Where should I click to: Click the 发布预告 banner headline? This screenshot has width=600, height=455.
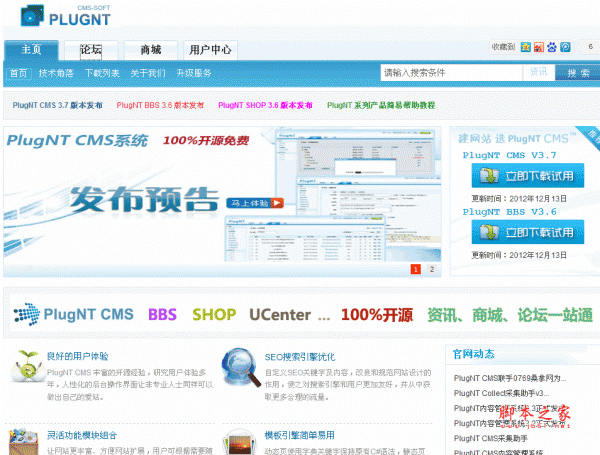point(144,199)
